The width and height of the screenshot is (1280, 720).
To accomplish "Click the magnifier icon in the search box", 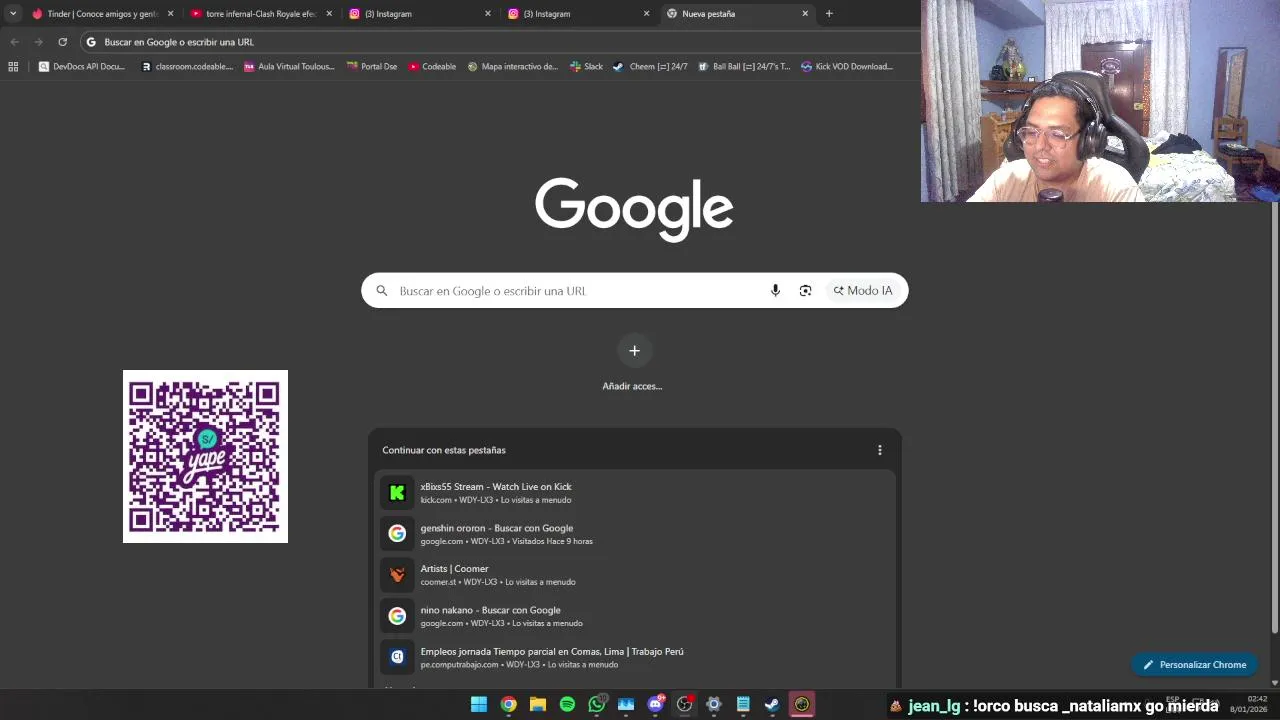I will [381, 291].
